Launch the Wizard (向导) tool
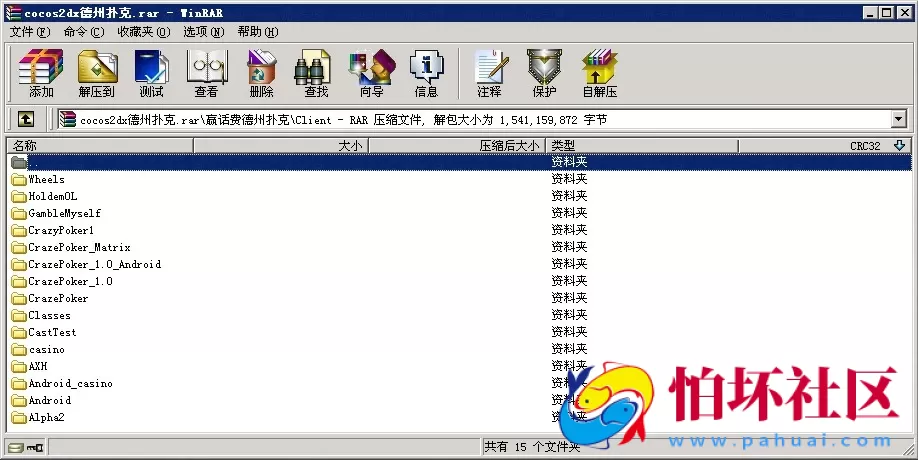Image resolution: width=918 pixels, height=460 pixels. click(x=371, y=73)
